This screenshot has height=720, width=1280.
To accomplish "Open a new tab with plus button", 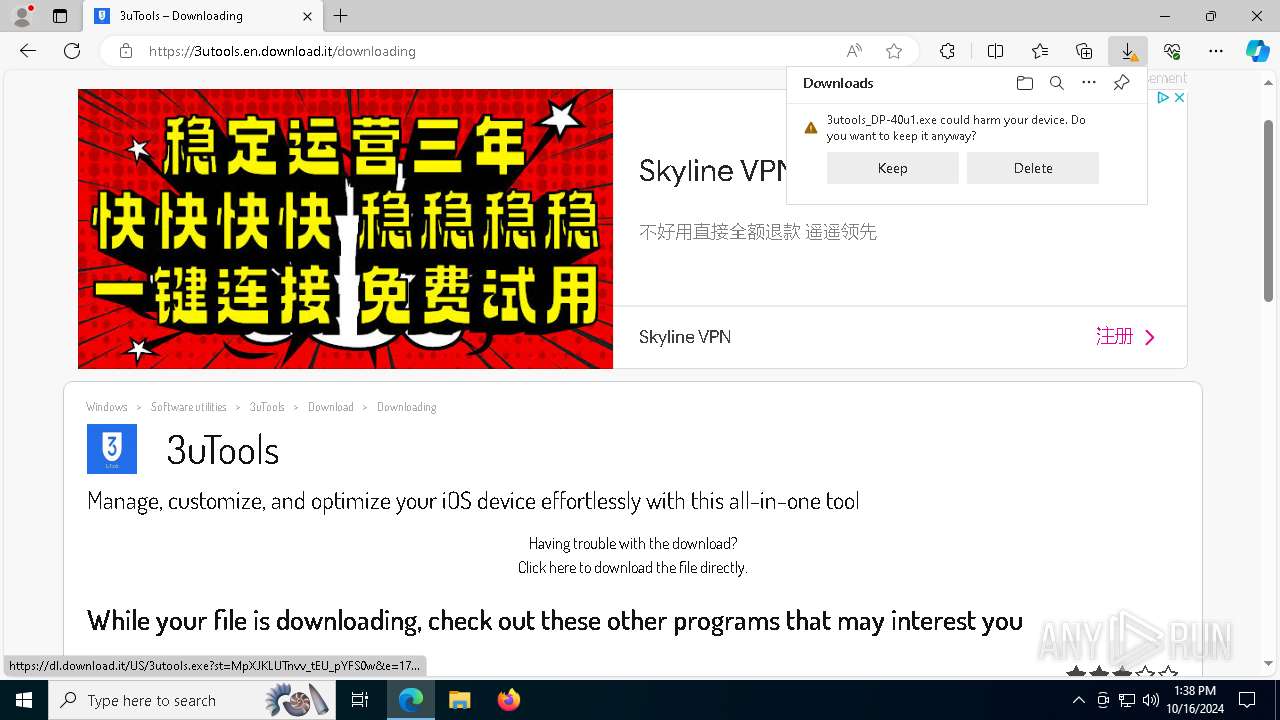I will tap(341, 16).
